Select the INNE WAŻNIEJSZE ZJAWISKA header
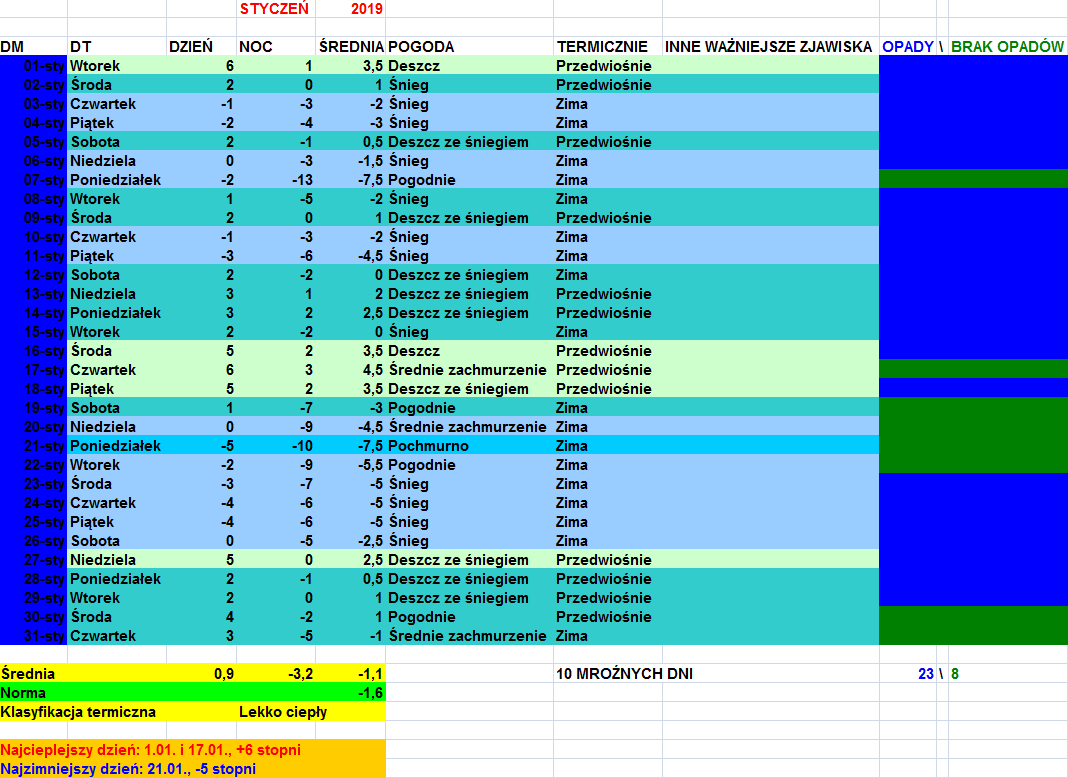This screenshot has height=778, width=1068. click(x=768, y=47)
